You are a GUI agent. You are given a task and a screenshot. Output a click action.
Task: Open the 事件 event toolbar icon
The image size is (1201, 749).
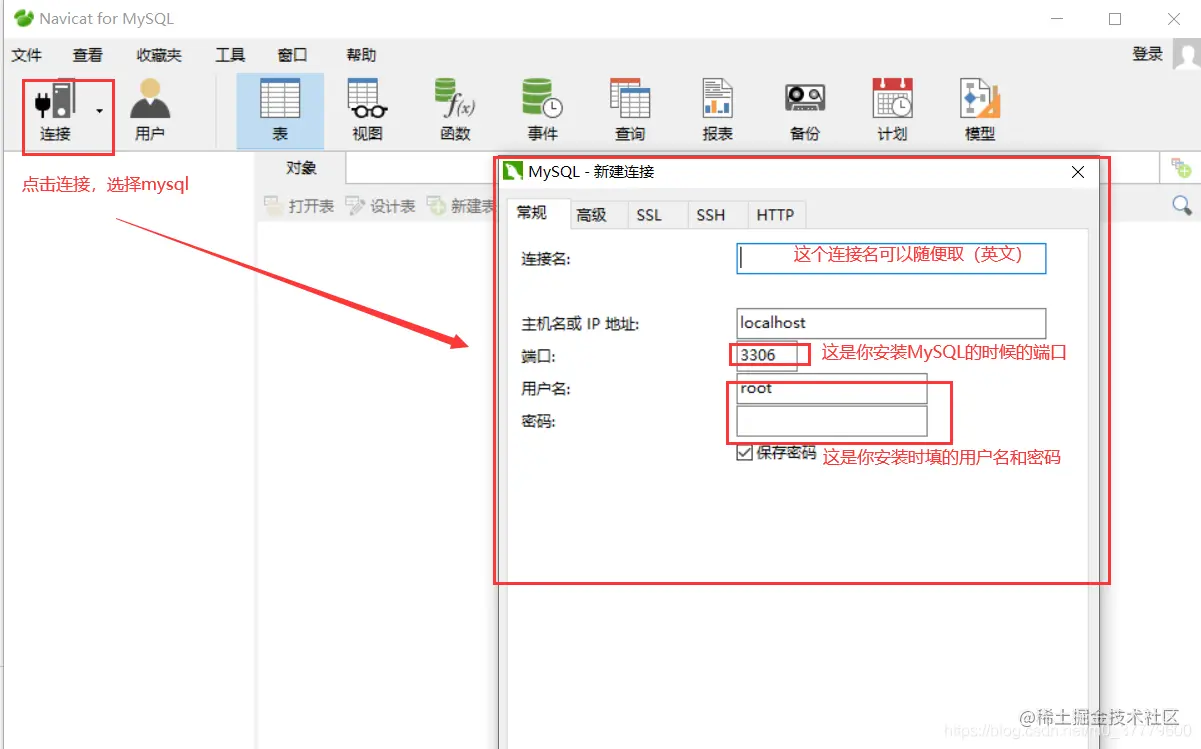click(x=542, y=111)
